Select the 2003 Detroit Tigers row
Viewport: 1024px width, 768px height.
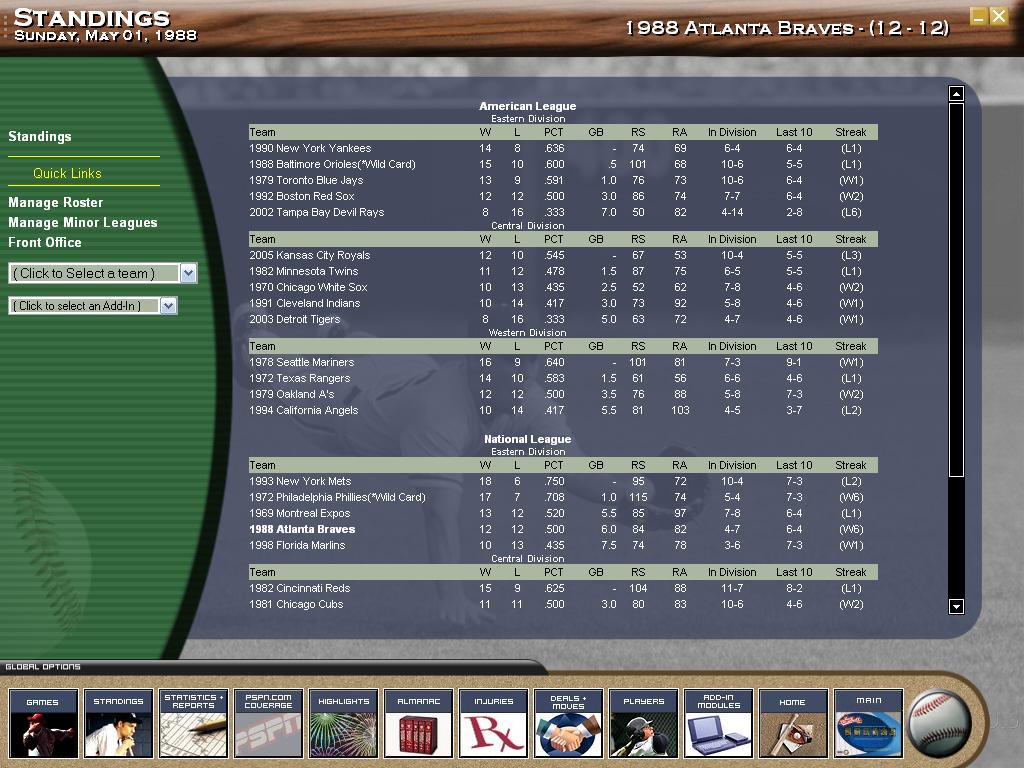point(563,319)
